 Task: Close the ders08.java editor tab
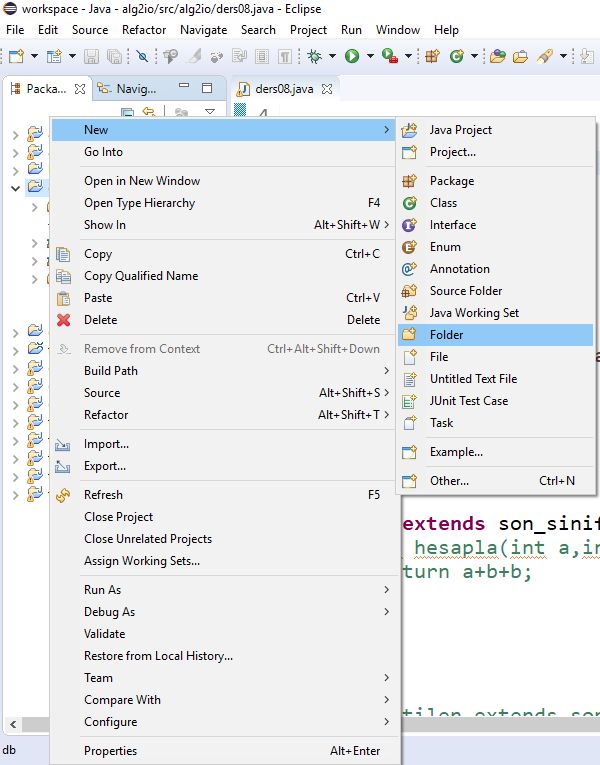(327, 89)
